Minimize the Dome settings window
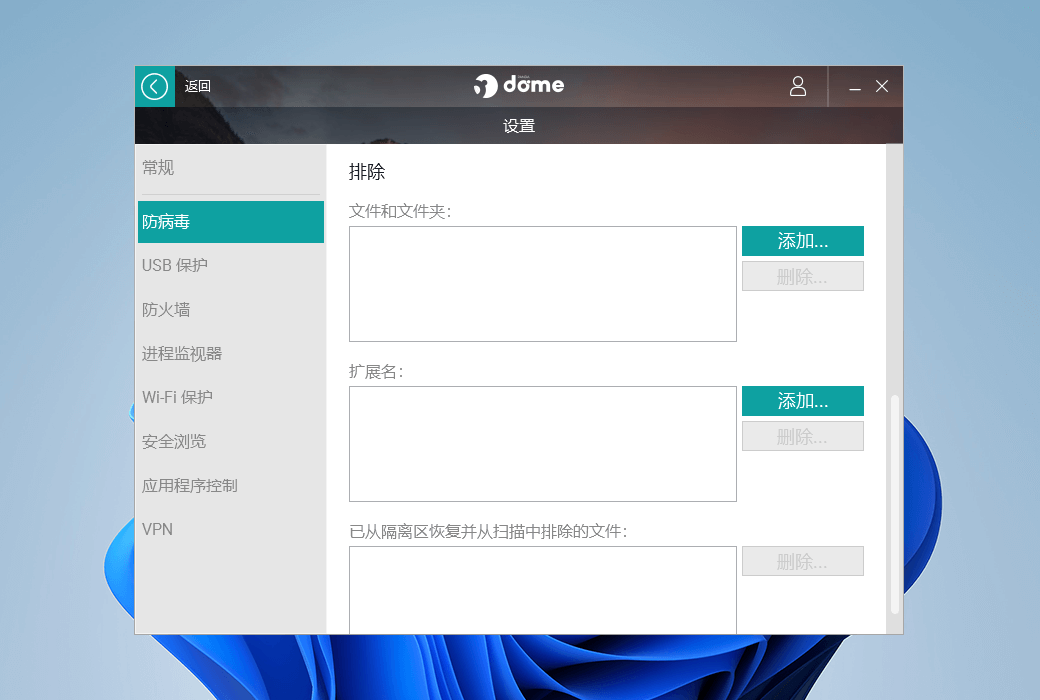This screenshot has width=1040, height=700. 855,87
